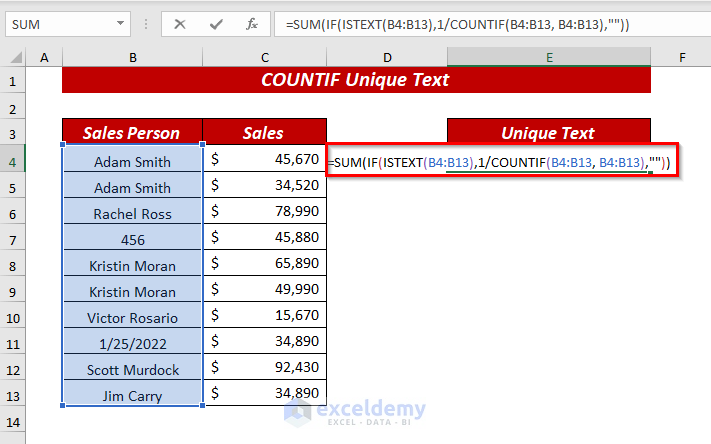Select row 13 header

[x=14, y=395]
